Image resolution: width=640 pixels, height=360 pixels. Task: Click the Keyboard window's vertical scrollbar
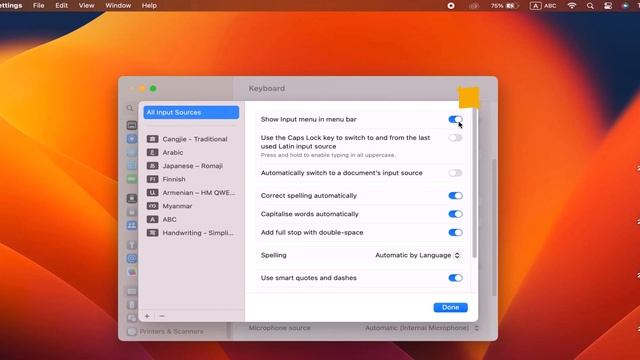[x=494, y=227]
